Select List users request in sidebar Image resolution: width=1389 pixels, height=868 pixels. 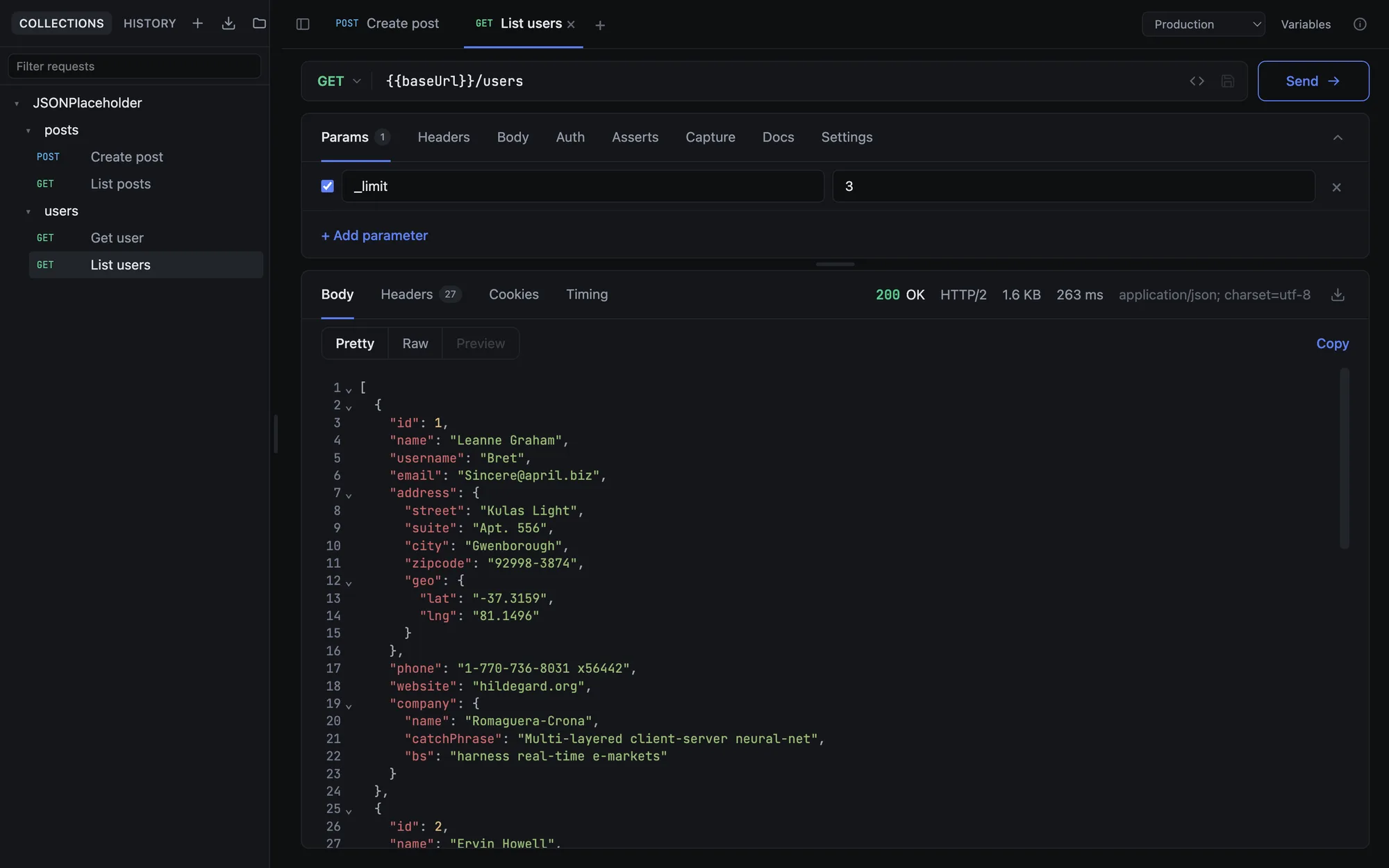coord(146,265)
